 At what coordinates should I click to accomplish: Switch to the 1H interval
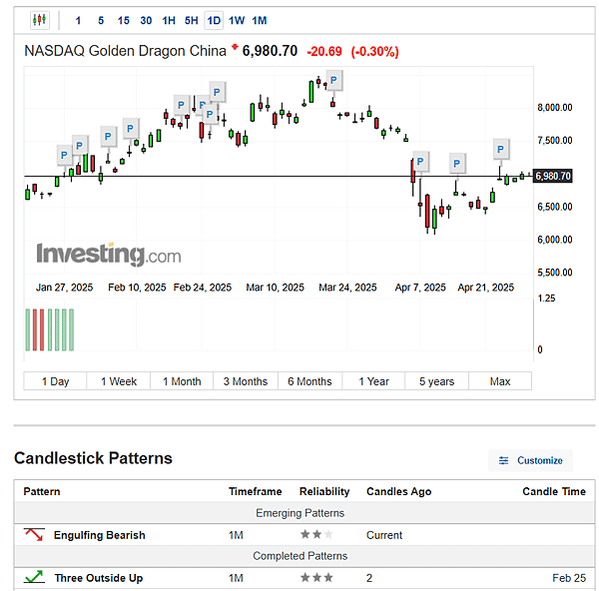(x=168, y=20)
